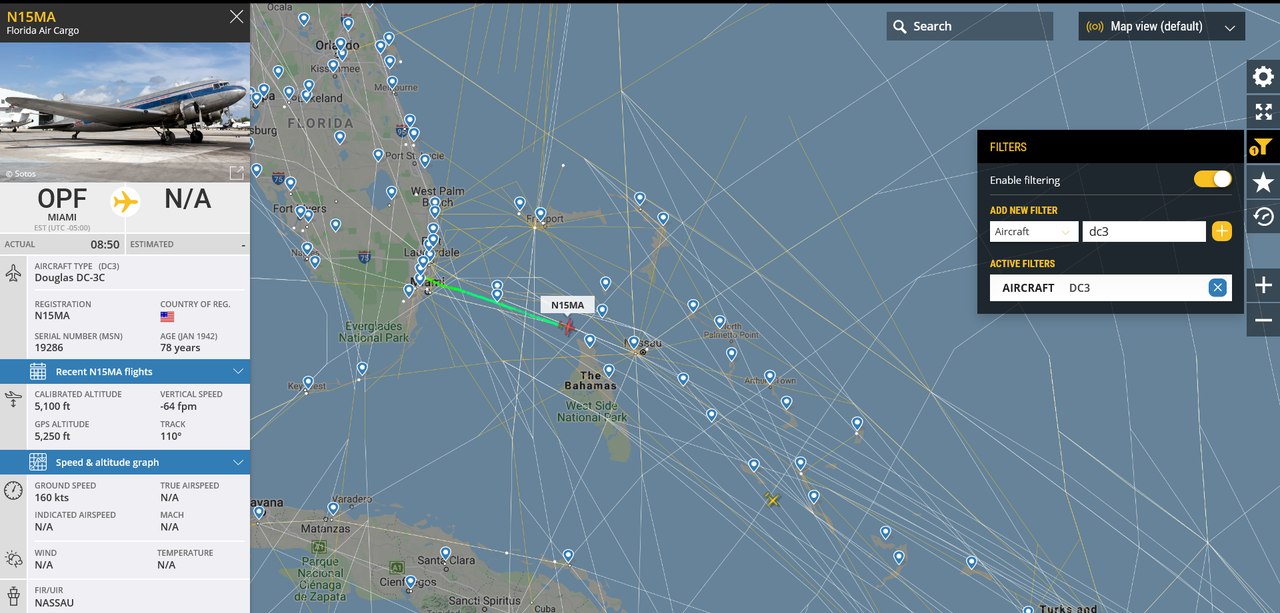Select the yellow aircraft icon near the Bahamas

pyautogui.click(x=772, y=499)
